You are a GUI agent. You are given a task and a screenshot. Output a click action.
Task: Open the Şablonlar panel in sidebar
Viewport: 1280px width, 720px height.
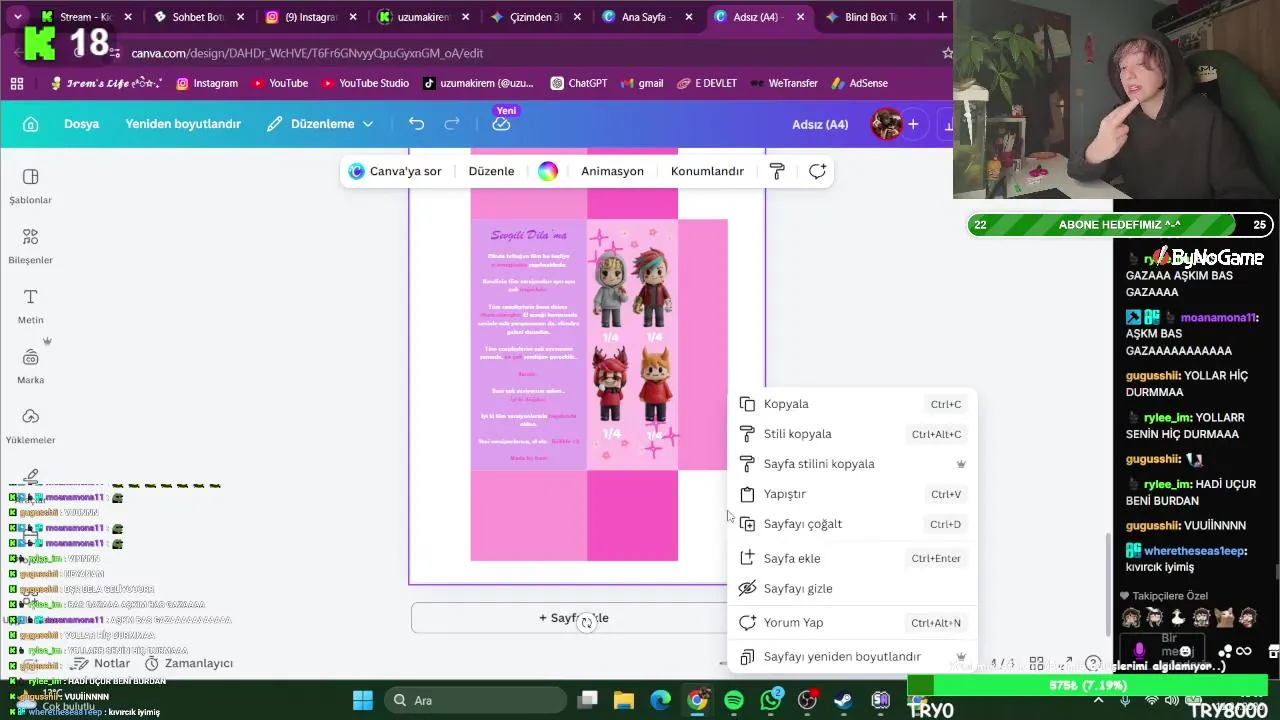(x=30, y=186)
